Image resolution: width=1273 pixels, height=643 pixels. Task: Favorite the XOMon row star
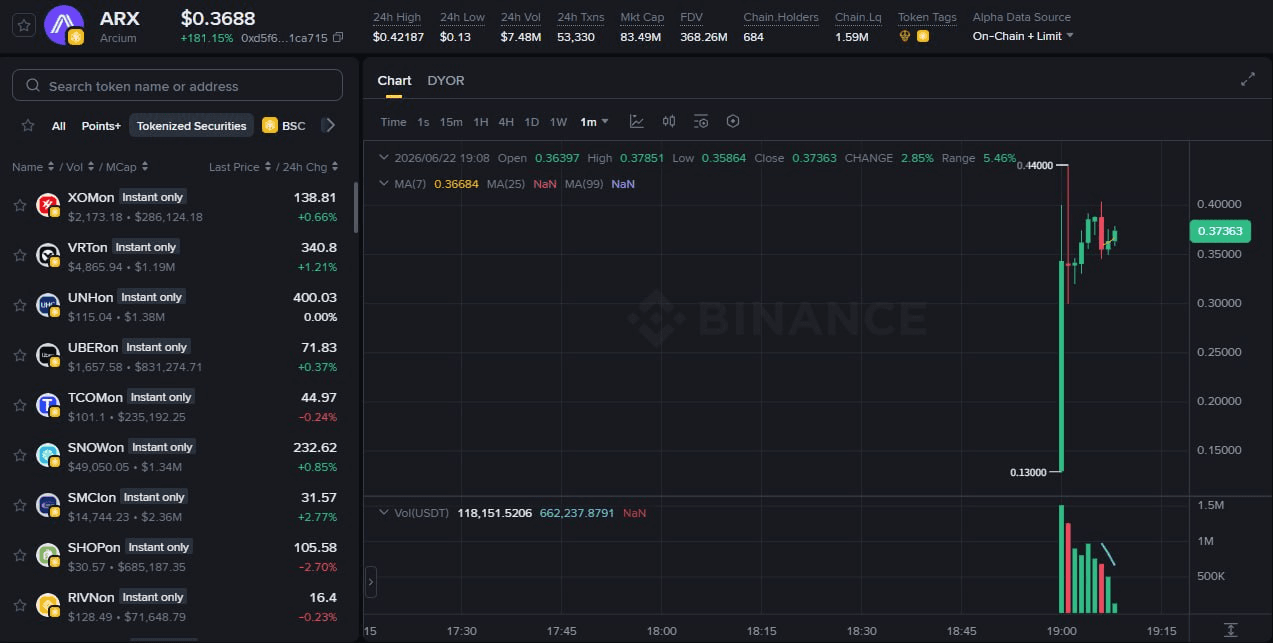(x=19, y=205)
